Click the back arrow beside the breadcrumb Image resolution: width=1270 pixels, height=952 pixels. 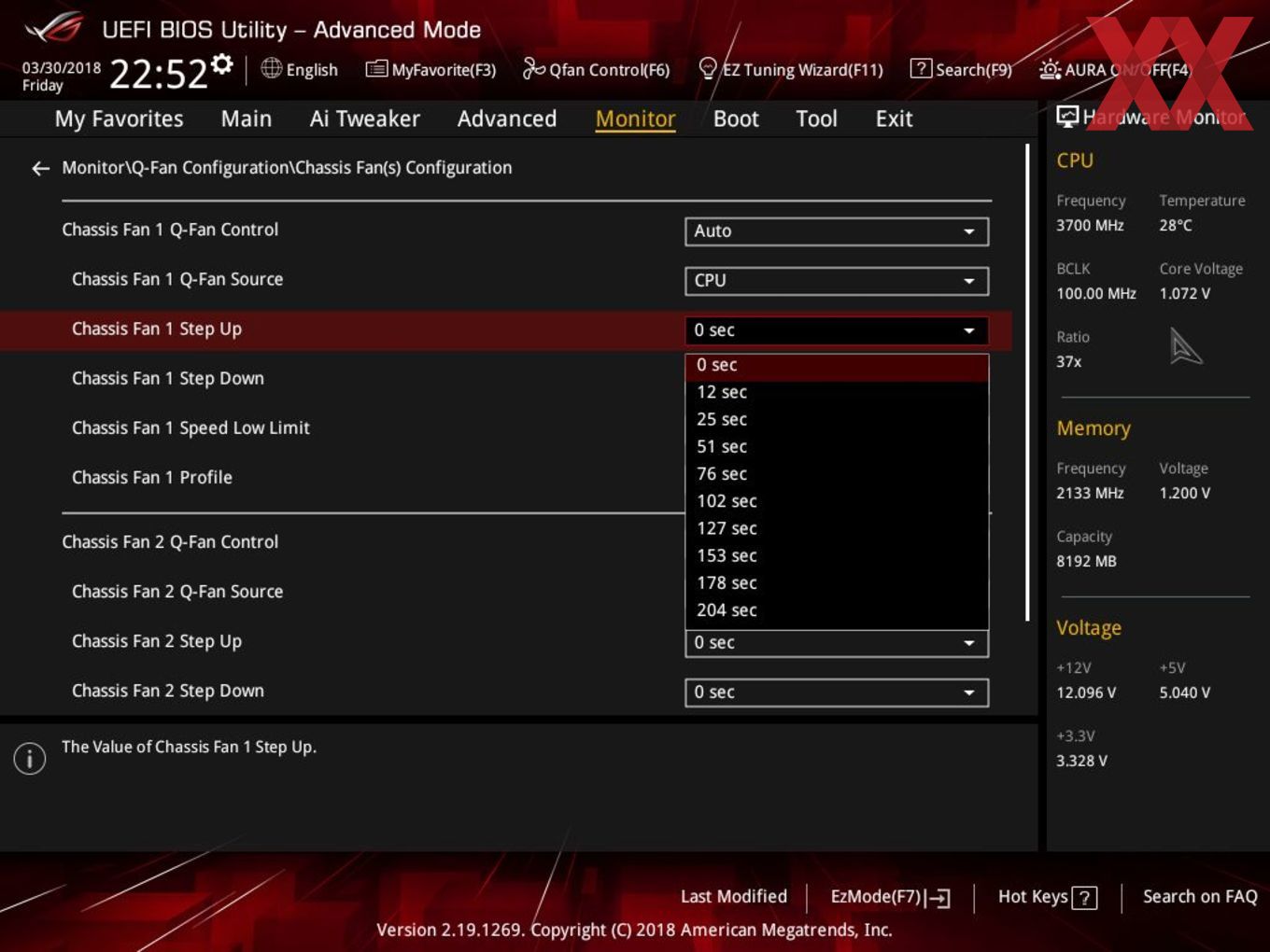[40, 168]
